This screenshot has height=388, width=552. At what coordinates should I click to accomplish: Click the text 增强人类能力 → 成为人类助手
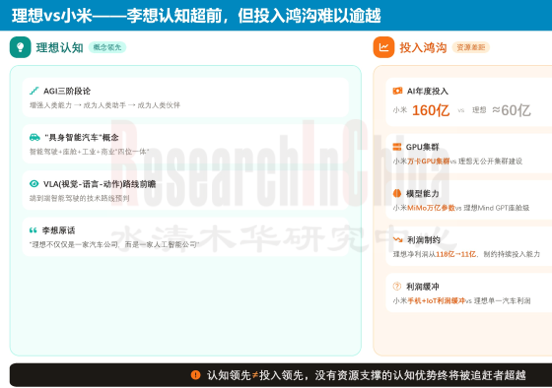point(77,105)
